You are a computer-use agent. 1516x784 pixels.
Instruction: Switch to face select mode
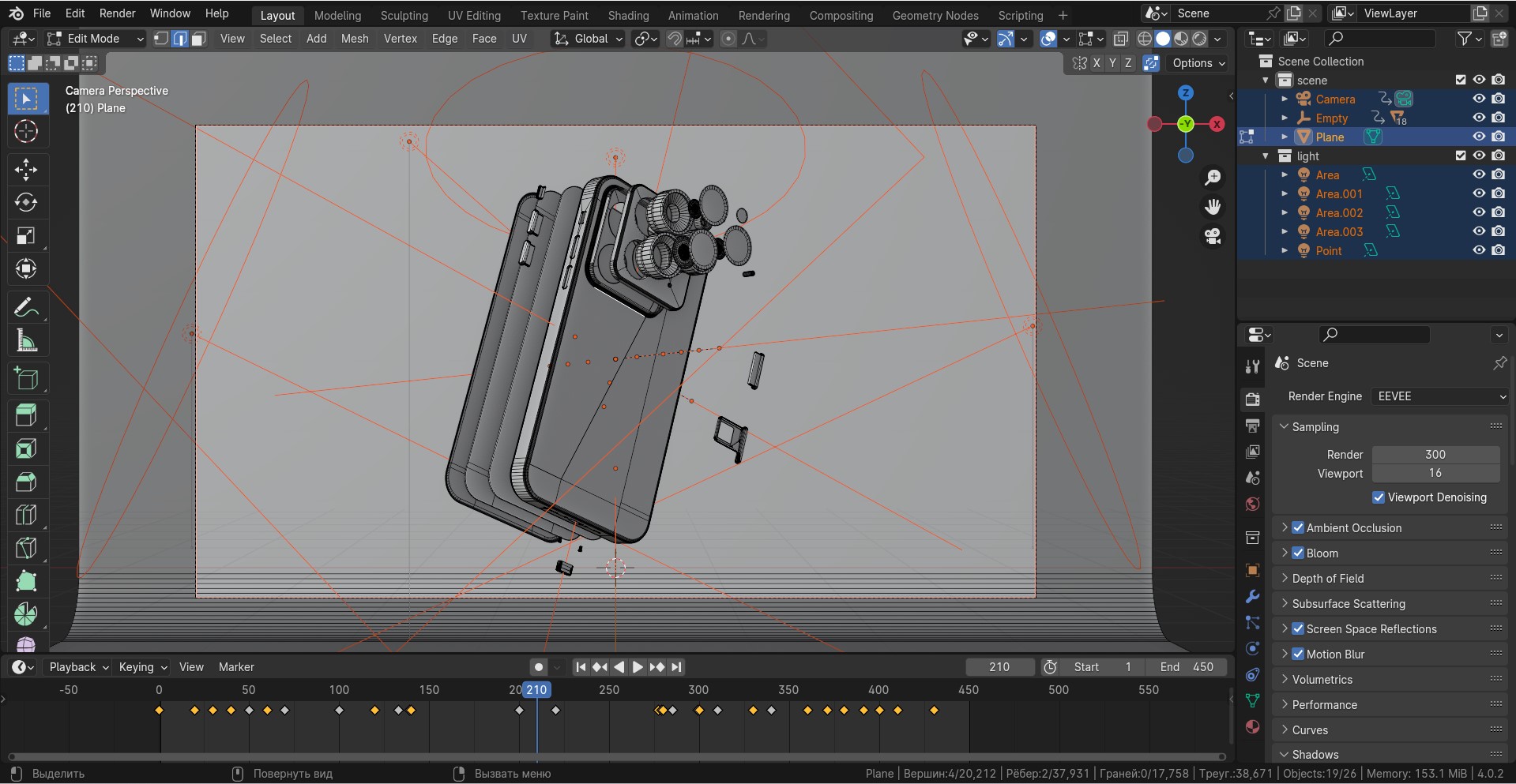tap(199, 39)
